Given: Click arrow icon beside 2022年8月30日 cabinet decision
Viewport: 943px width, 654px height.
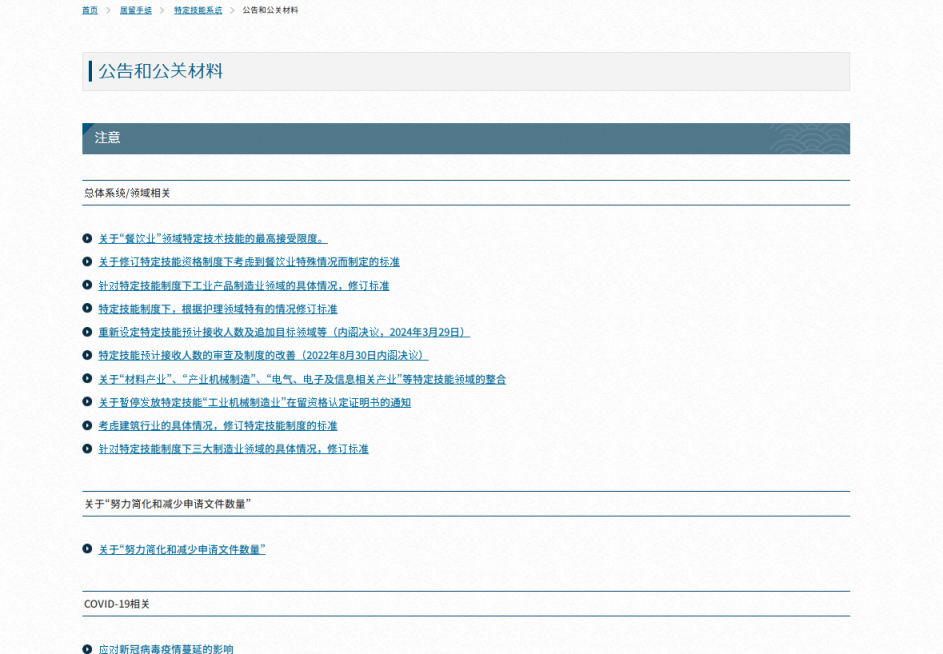Looking at the screenshot, I should [x=88, y=355].
